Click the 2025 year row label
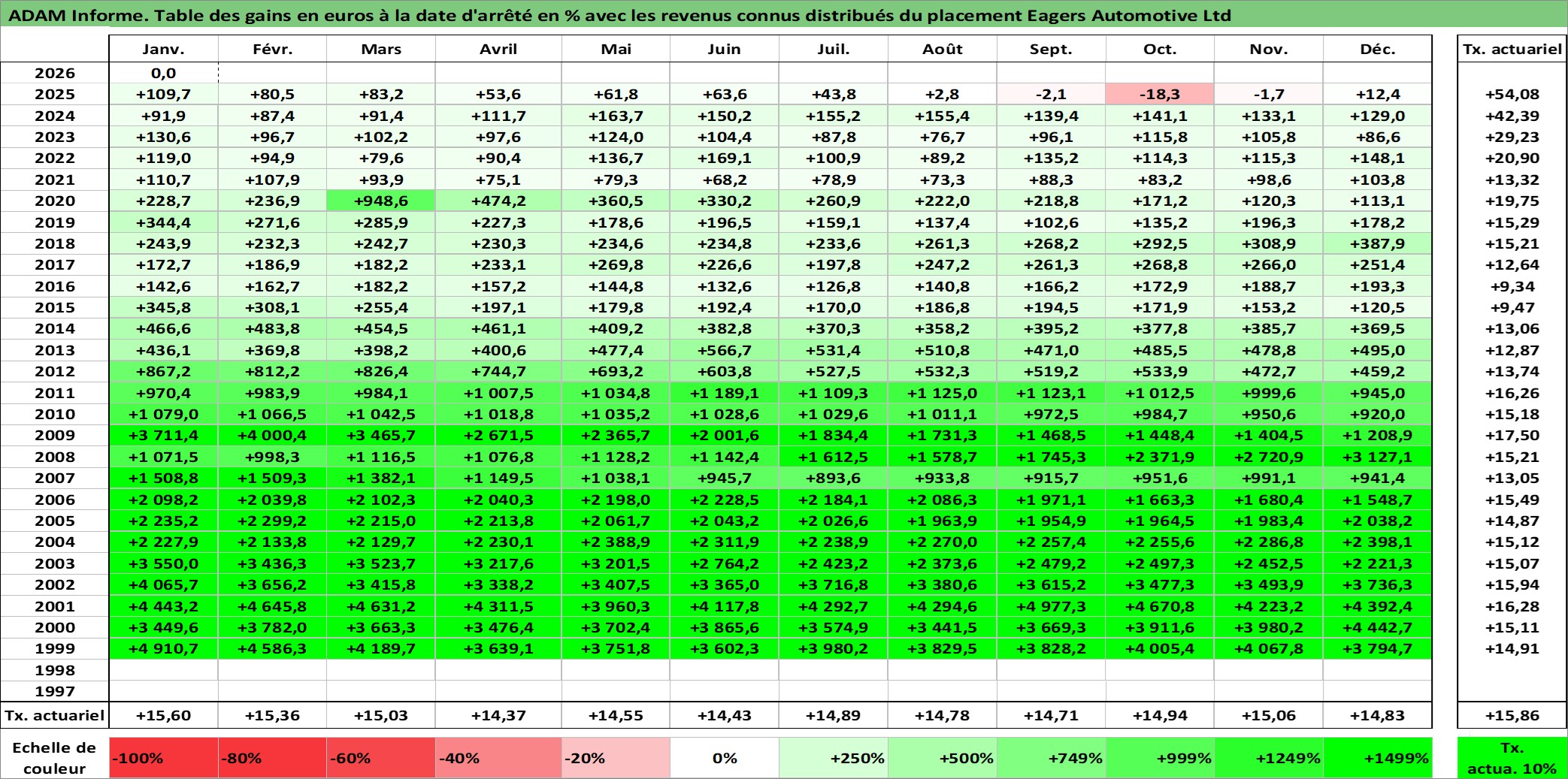 click(55, 94)
